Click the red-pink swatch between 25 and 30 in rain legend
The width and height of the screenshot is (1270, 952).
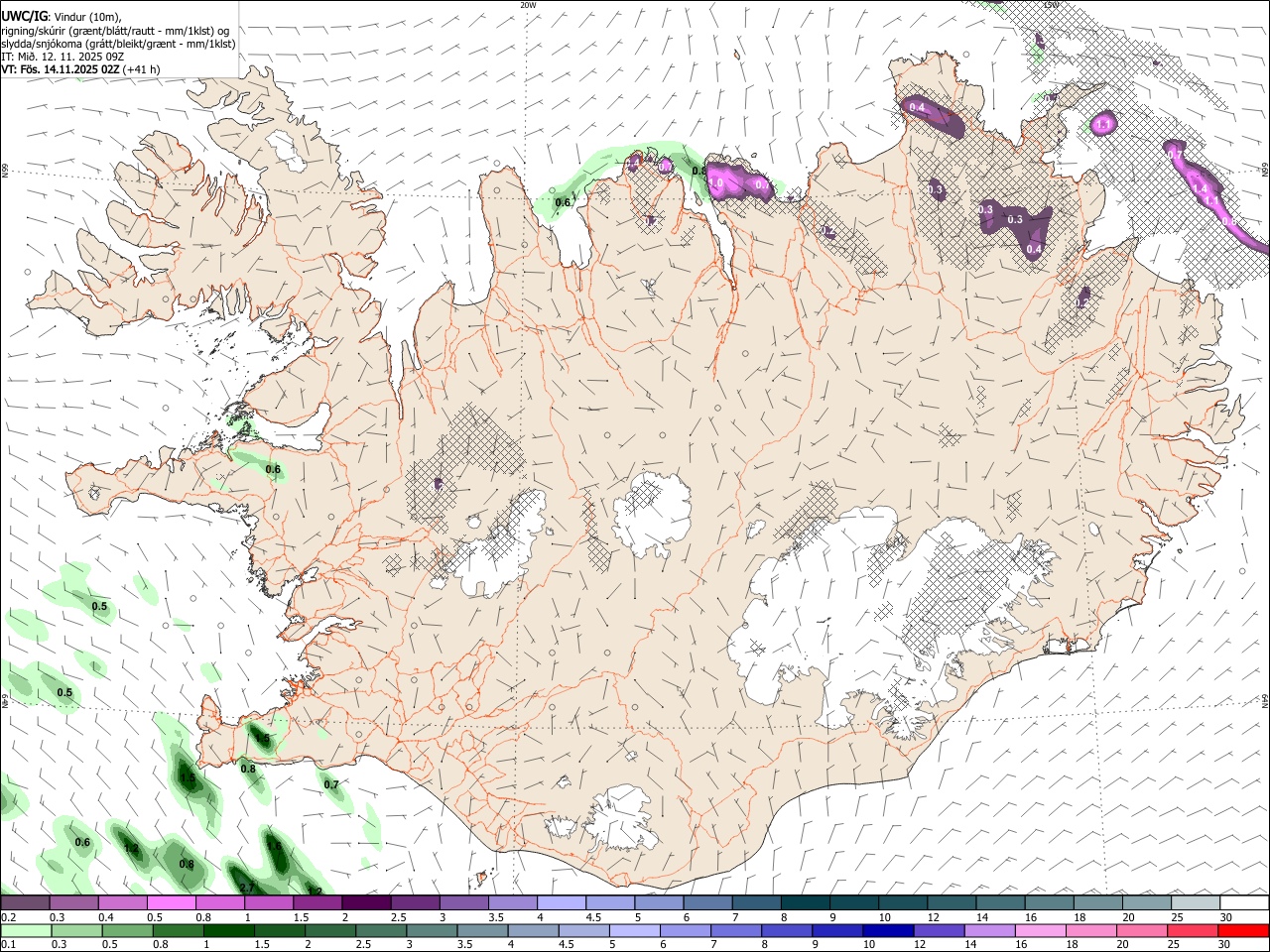1192,931
